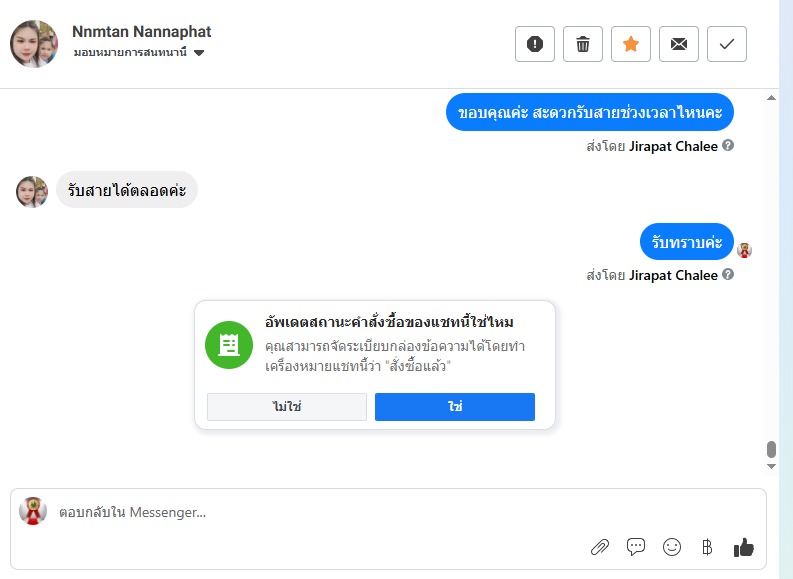
Task: Click the Nnmtan Nannaphat contact name
Action: (x=142, y=32)
